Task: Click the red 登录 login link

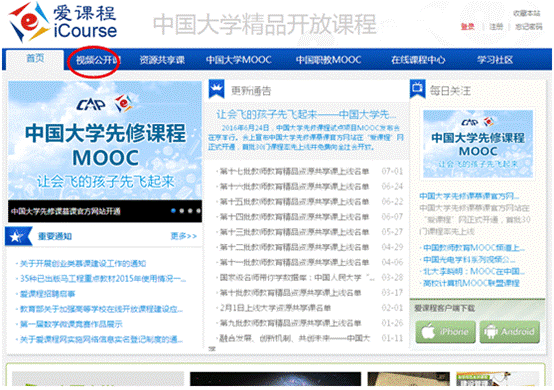Action: 467,26
